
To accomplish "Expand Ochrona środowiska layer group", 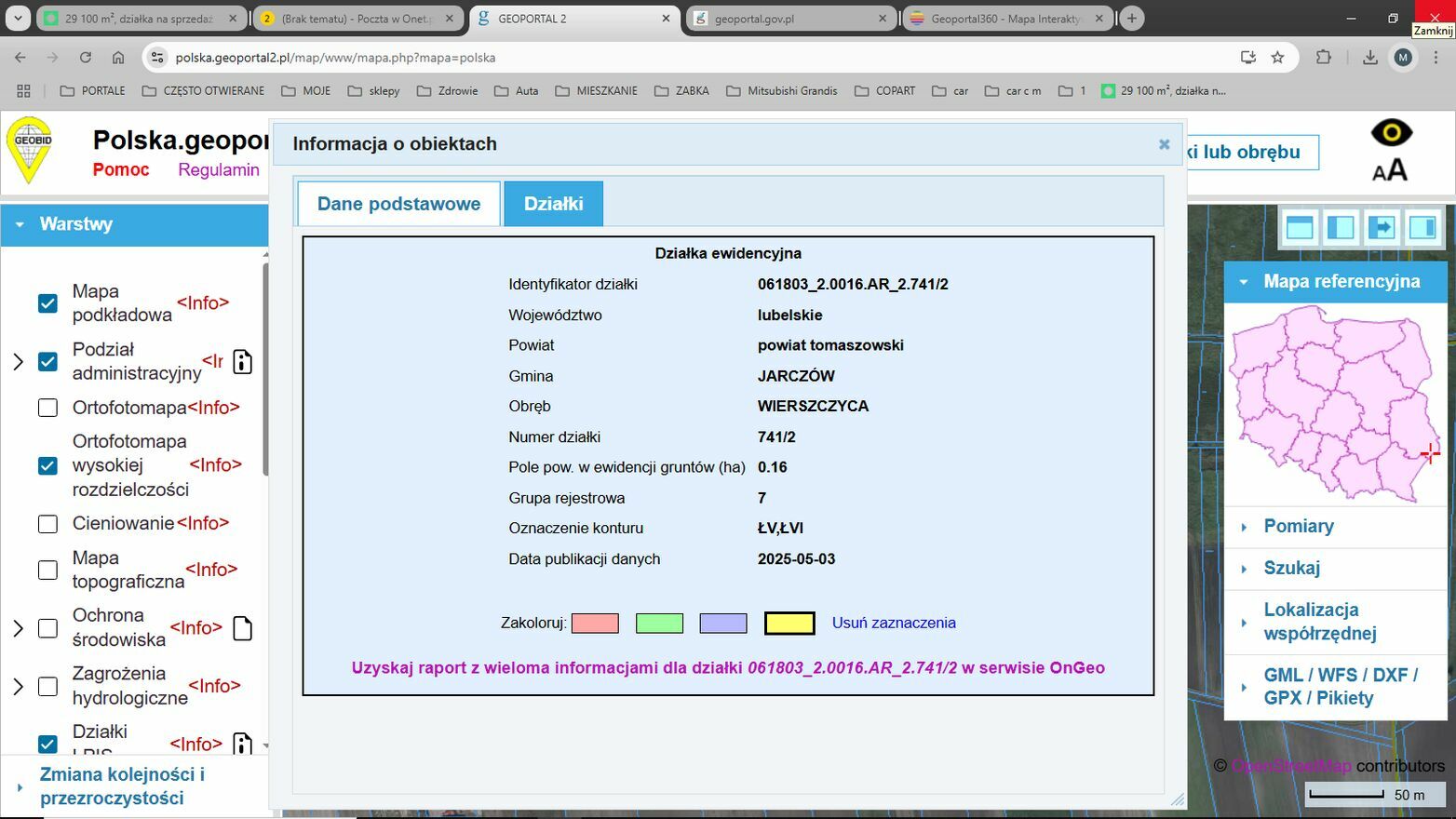I will click(18, 628).
